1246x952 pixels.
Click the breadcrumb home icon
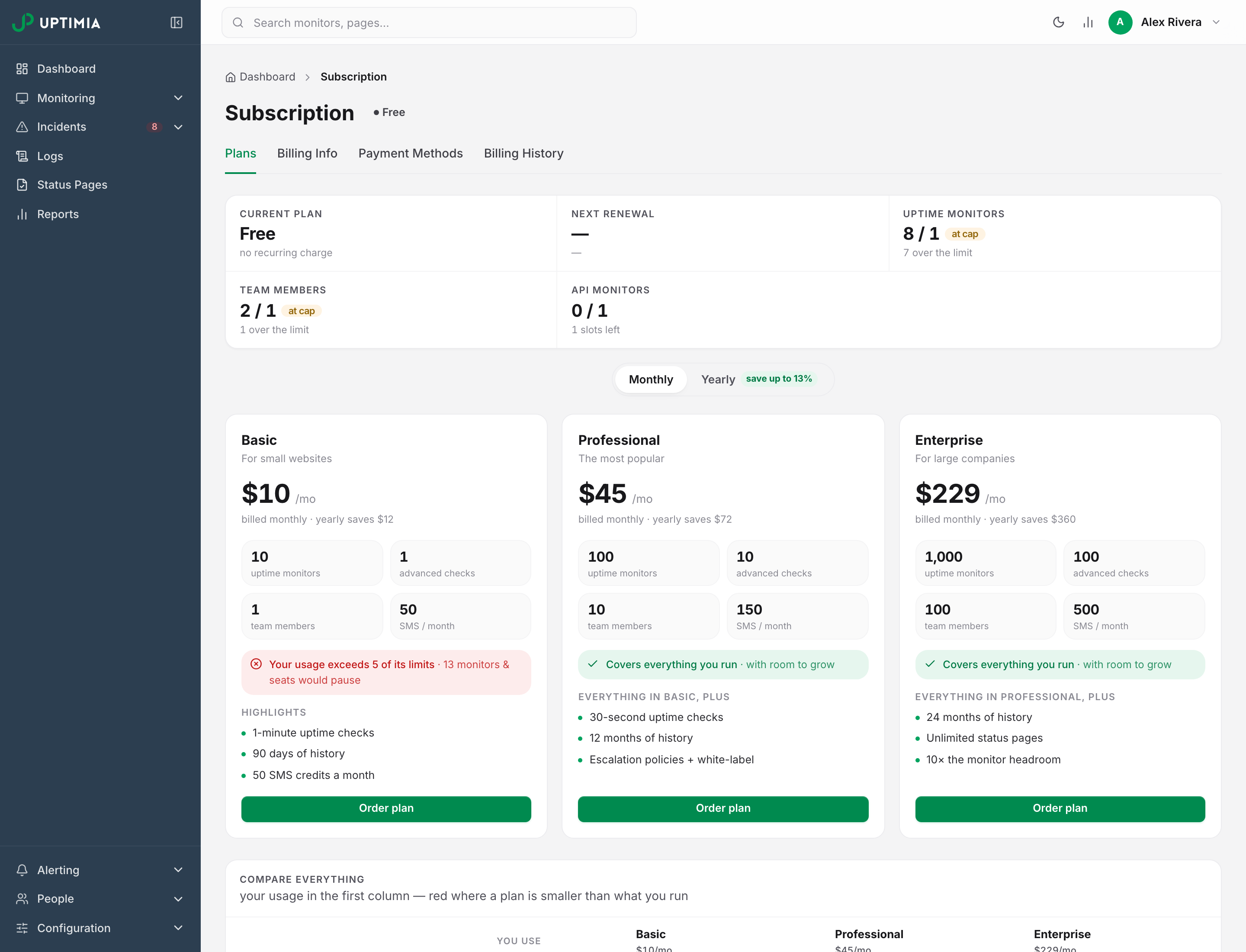point(230,77)
